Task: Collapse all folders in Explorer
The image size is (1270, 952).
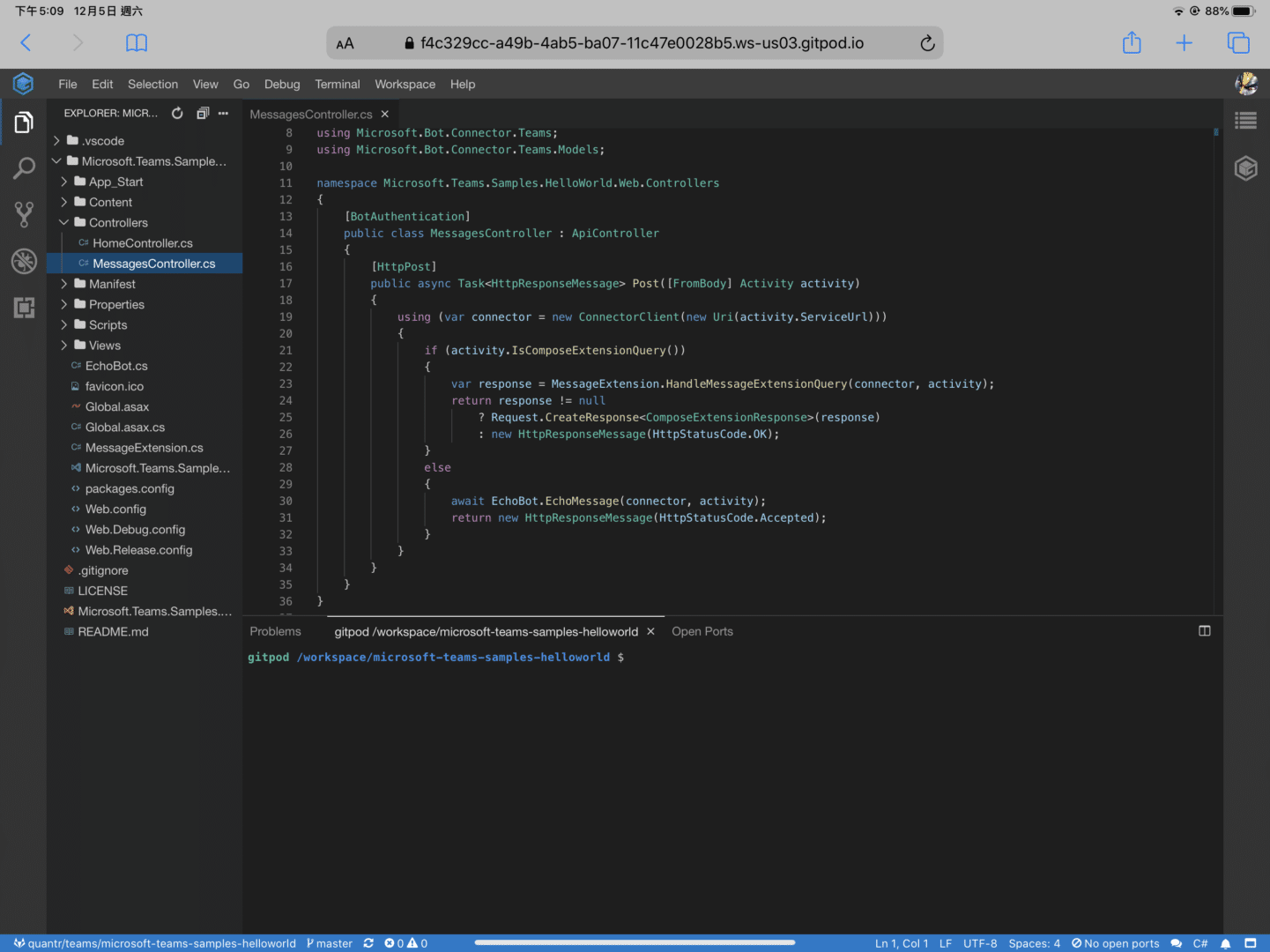Action: pyautogui.click(x=202, y=113)
